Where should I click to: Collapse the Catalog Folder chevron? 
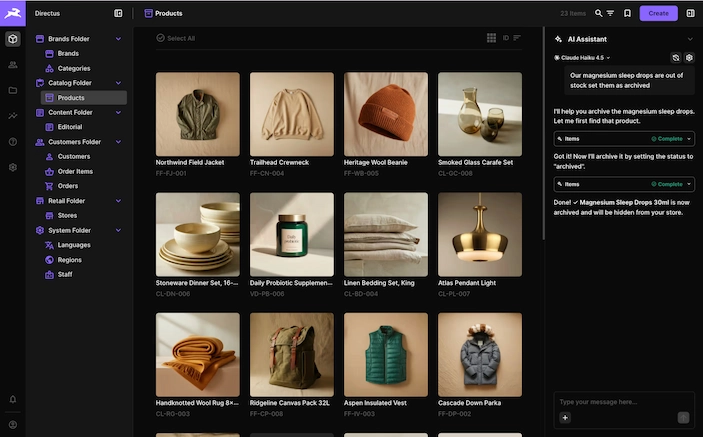click(x=118, y=83)
